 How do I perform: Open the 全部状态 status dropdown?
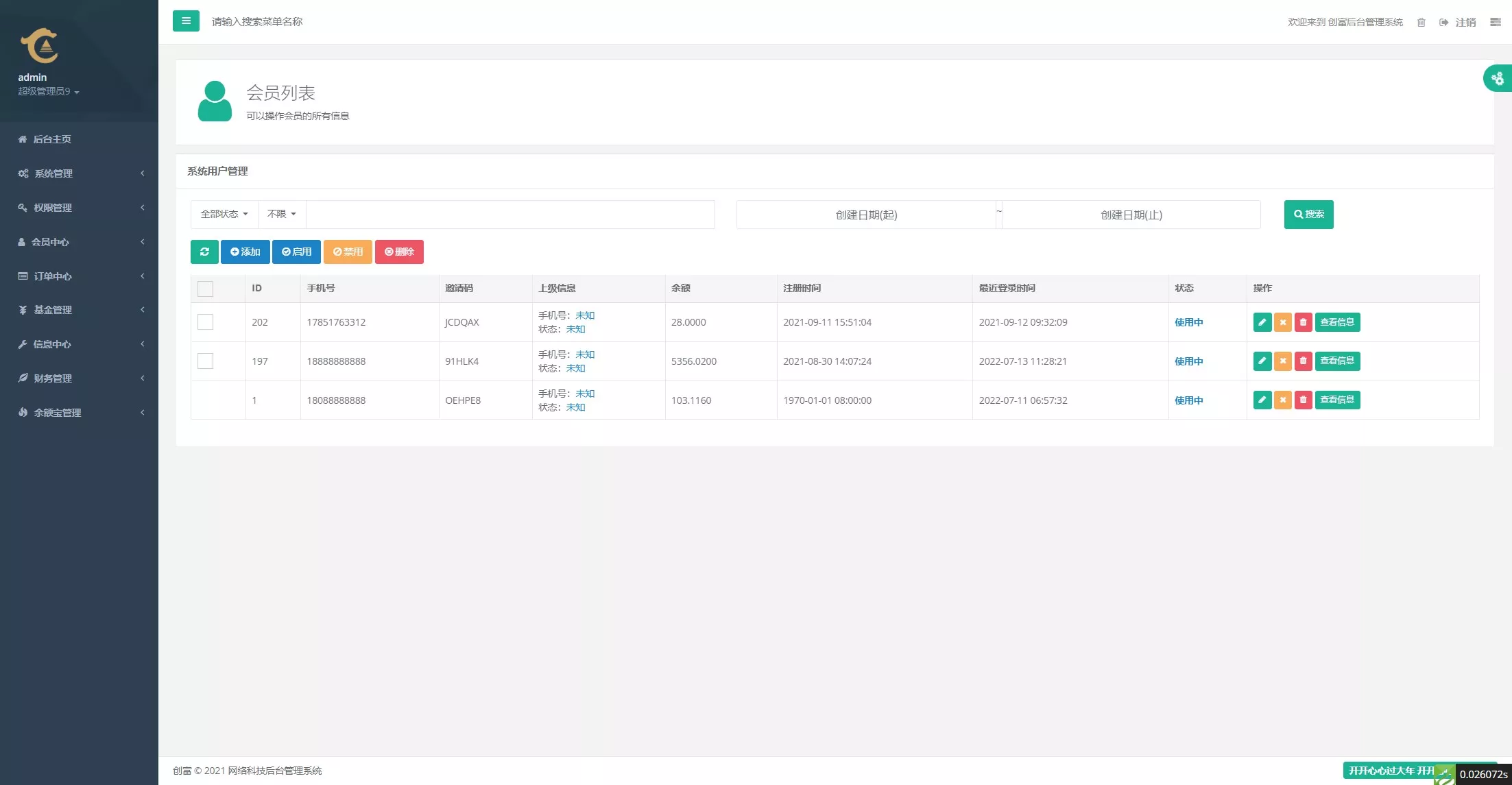pyautogui.click(x=224, y=215)
